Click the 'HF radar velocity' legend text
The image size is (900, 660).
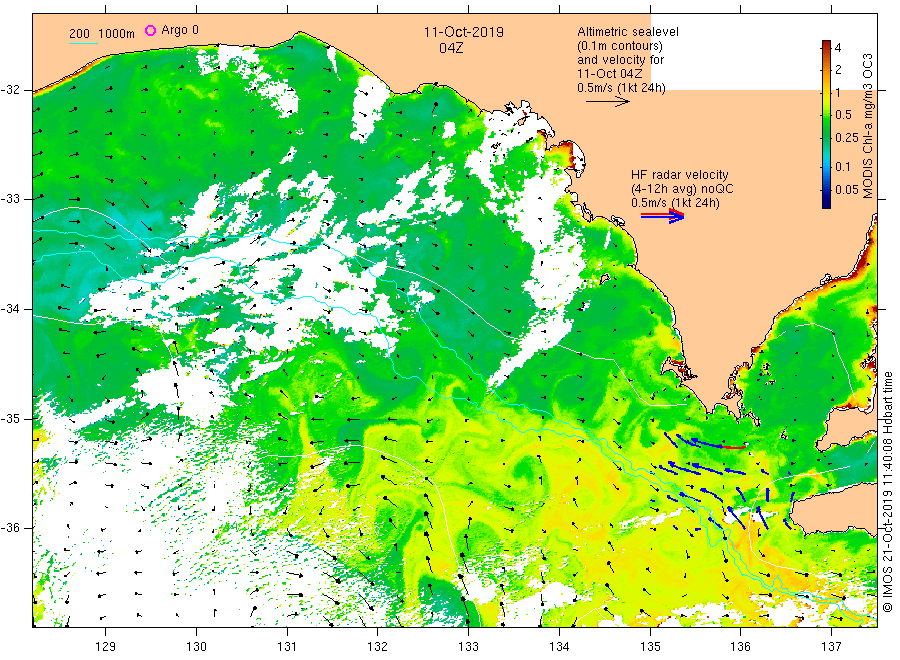coord(680,174)
